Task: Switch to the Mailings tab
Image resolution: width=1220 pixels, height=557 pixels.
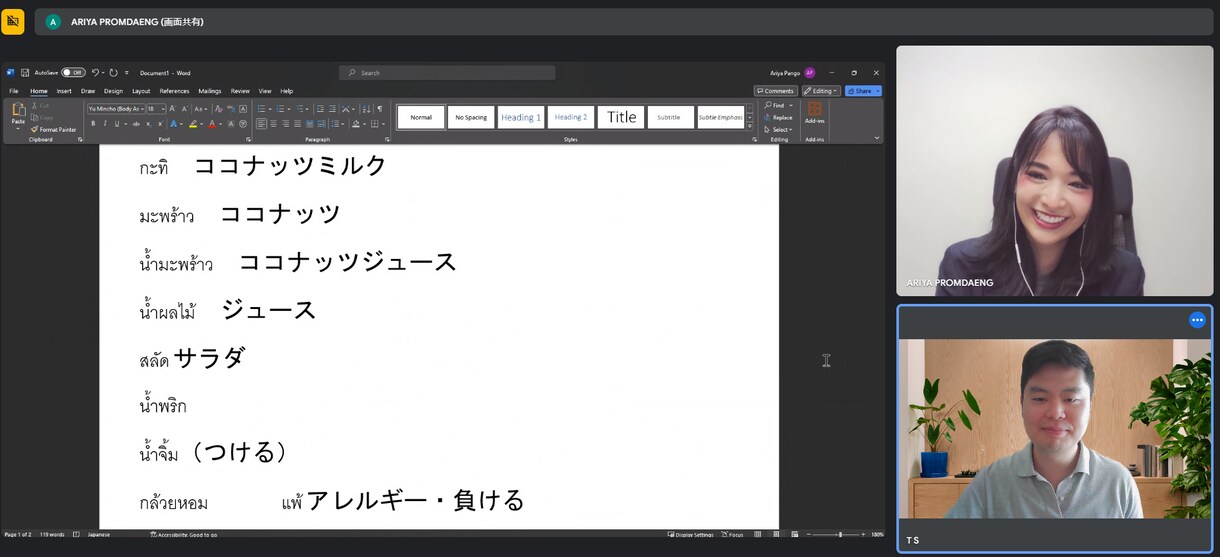Action: (210, 91)
